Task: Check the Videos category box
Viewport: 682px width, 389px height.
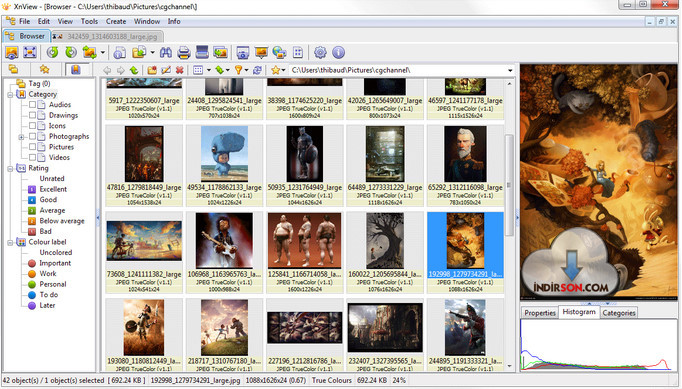Action: pos(32,157)
